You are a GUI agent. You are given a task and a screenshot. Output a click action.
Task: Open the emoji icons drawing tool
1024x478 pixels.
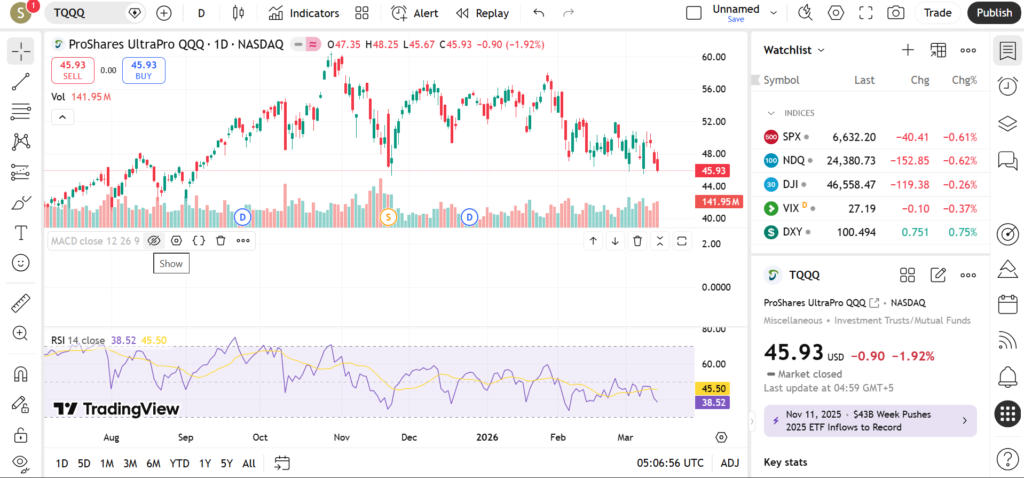click(x=20, y=263)
